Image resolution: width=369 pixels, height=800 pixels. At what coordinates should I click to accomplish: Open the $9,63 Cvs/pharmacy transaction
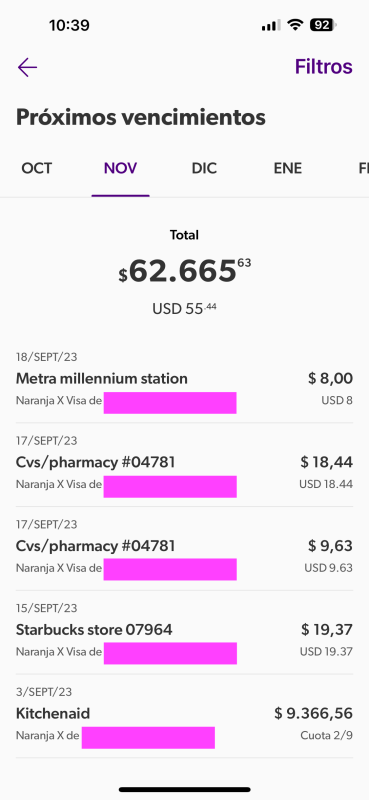(x=184, y=548)
